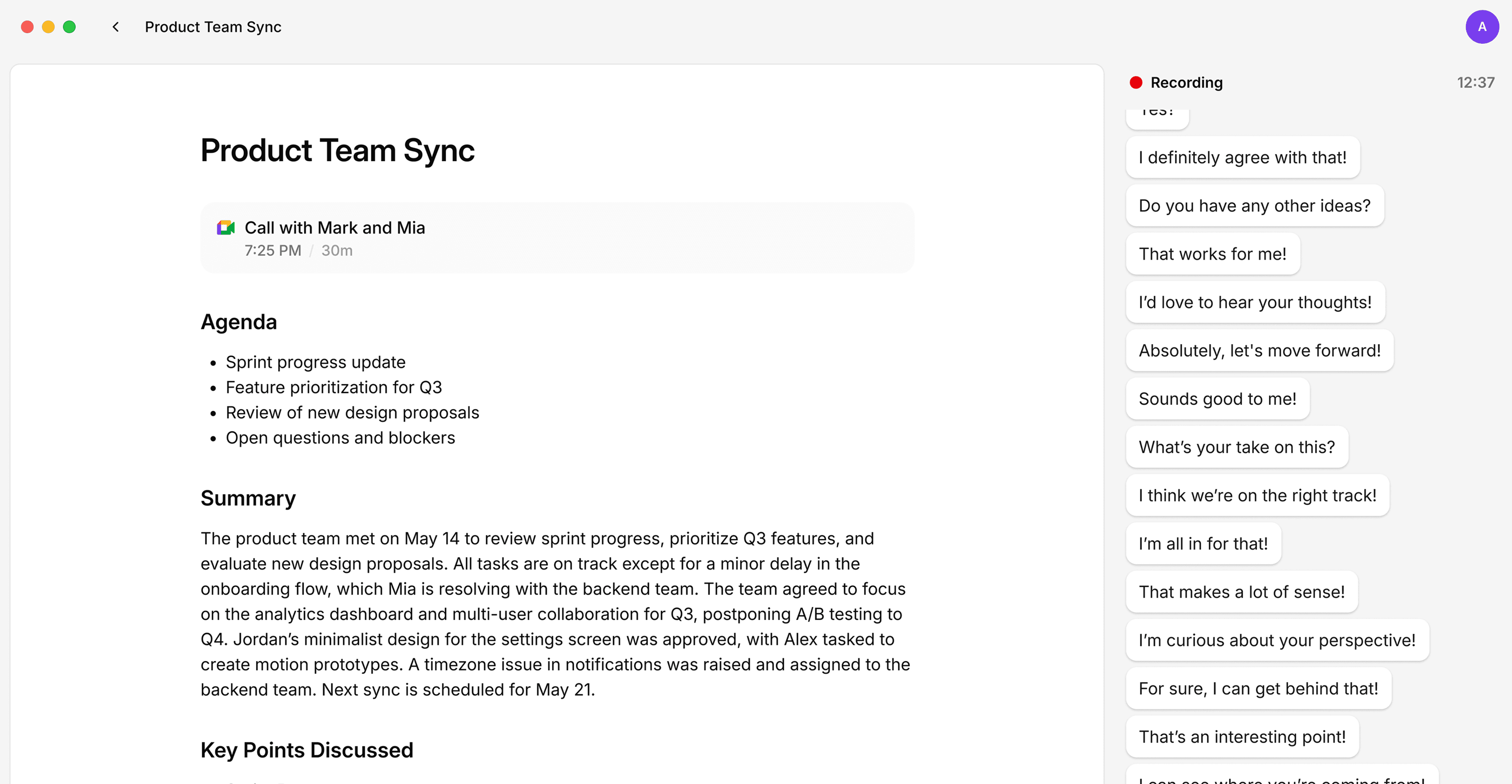This screenshot has width=1512, height=784.
Task: Click the 'That works for me!' bubble
Action: 1212,254
